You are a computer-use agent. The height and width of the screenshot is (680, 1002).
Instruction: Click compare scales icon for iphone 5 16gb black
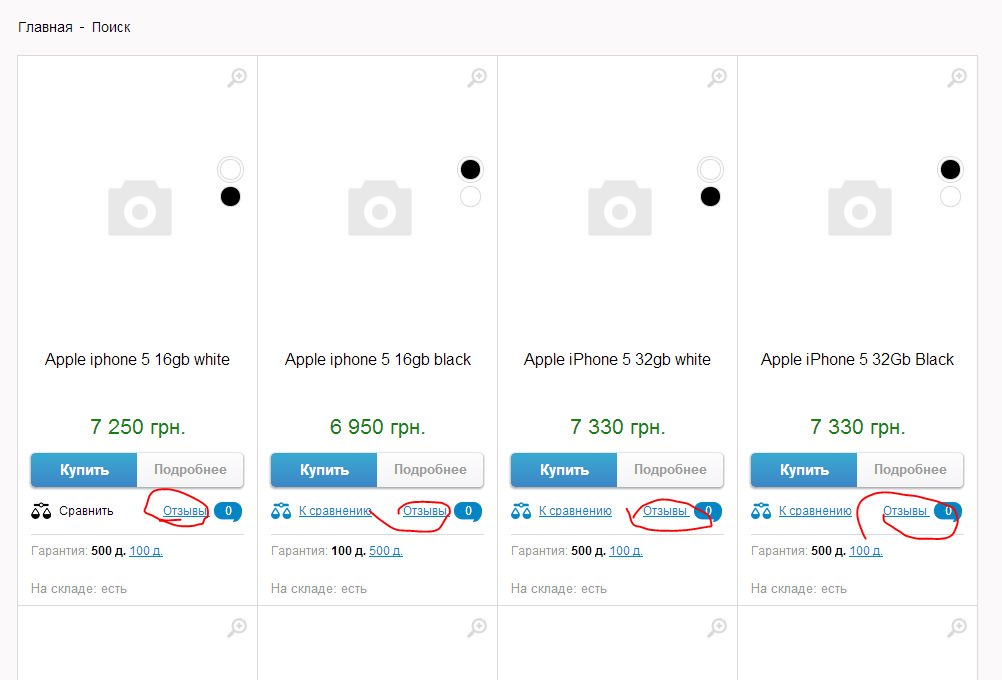coord(281,511)
